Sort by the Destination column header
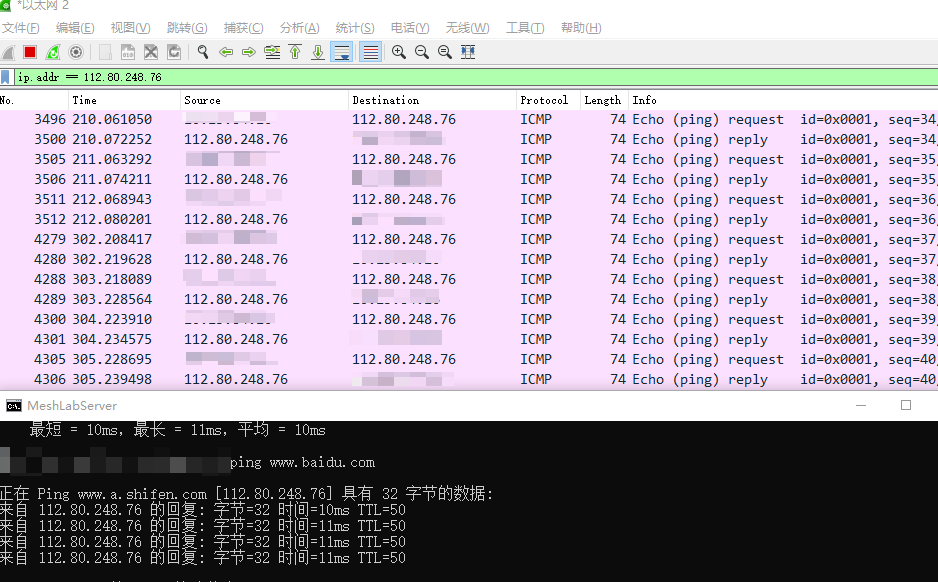Viewport: 938px width, 582px height. (433, 100)
